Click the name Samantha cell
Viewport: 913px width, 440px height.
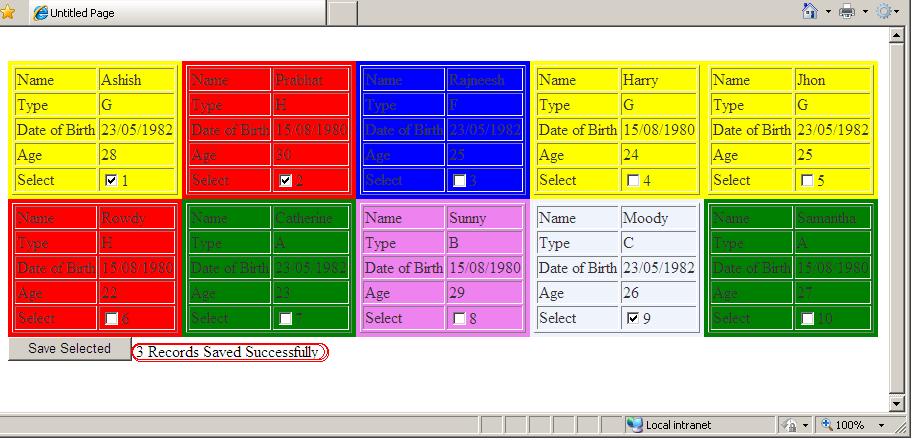tap(833, 218)
